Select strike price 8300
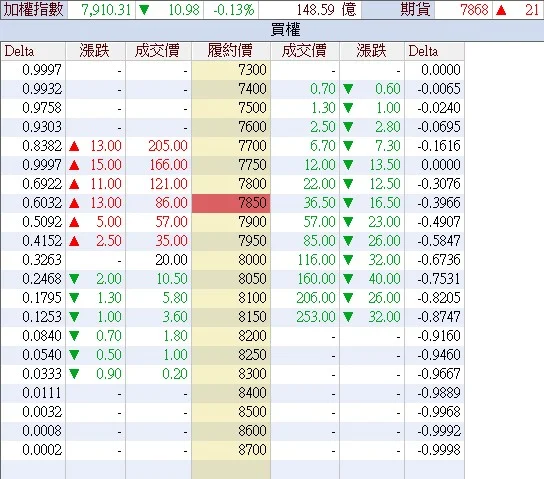This screenshot has width=544, height=479. pyautogui.click(x=252, y=374)
